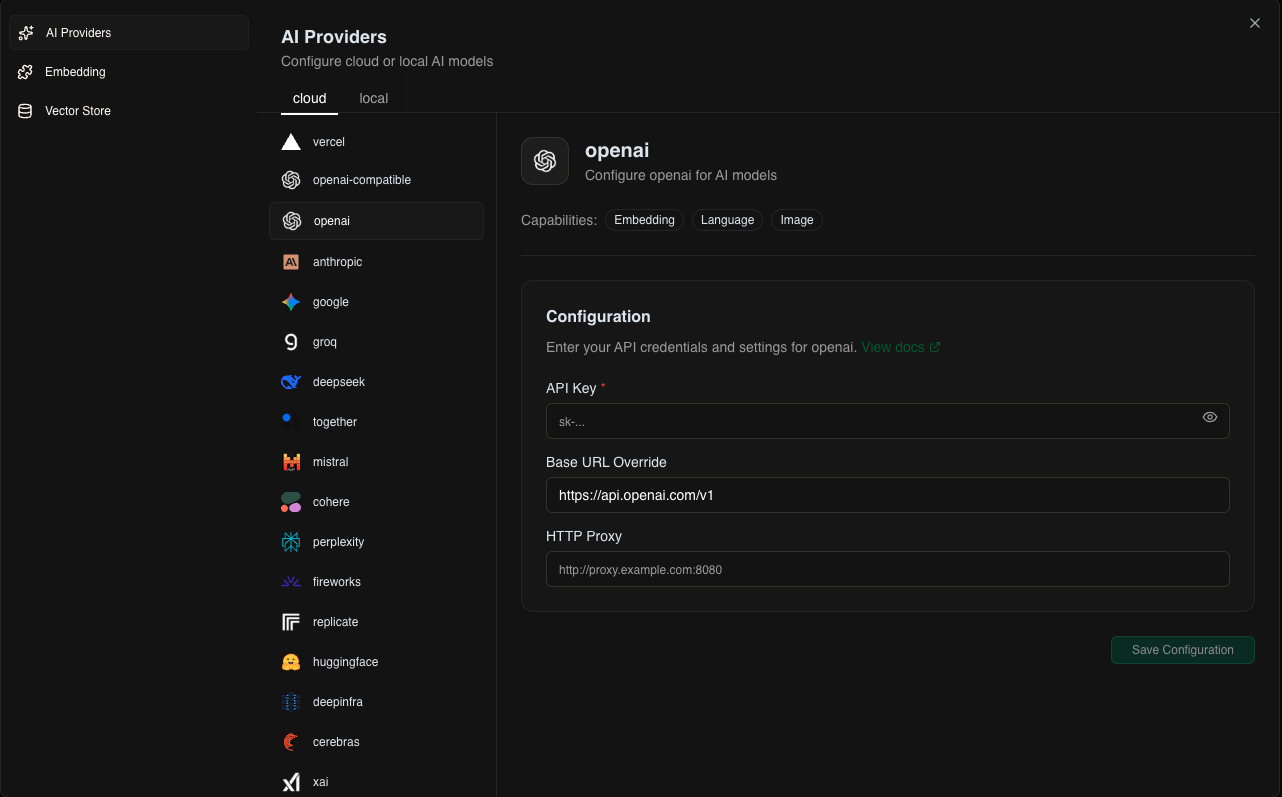Click the Language capability badge
Viewport: 1282px width, 797px height.
tap(727, 220)
